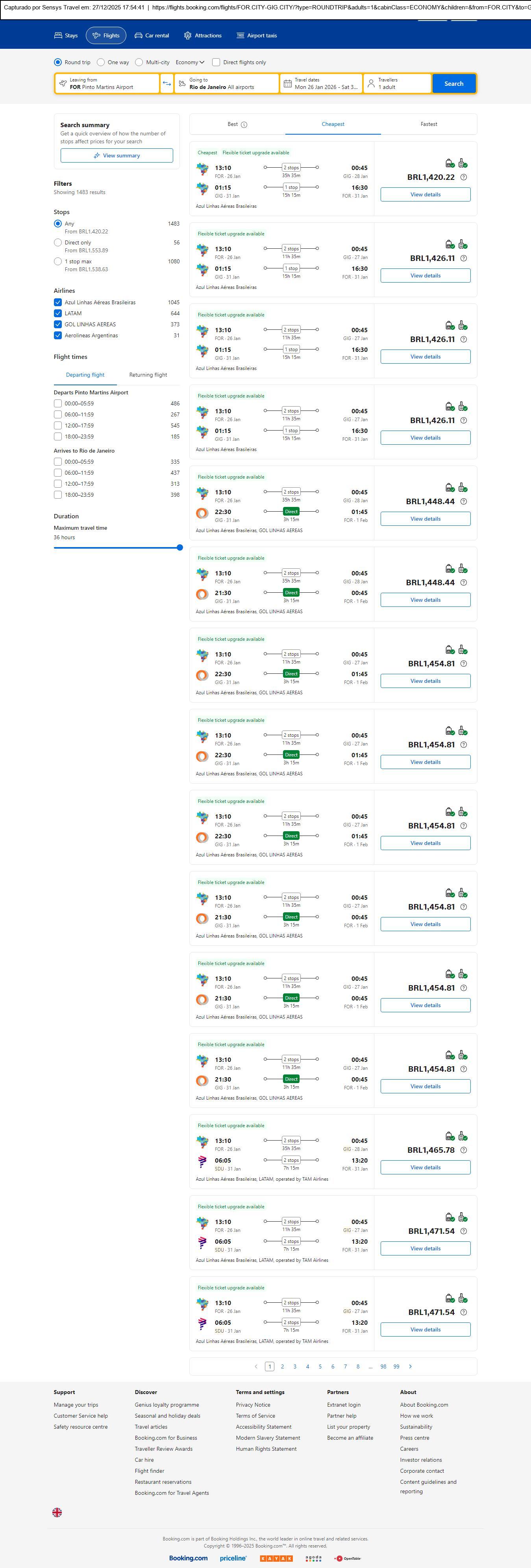The height and width of the screenshot is (1568, 531).
Task: Click the View summary button
Action: click(116, 156)
